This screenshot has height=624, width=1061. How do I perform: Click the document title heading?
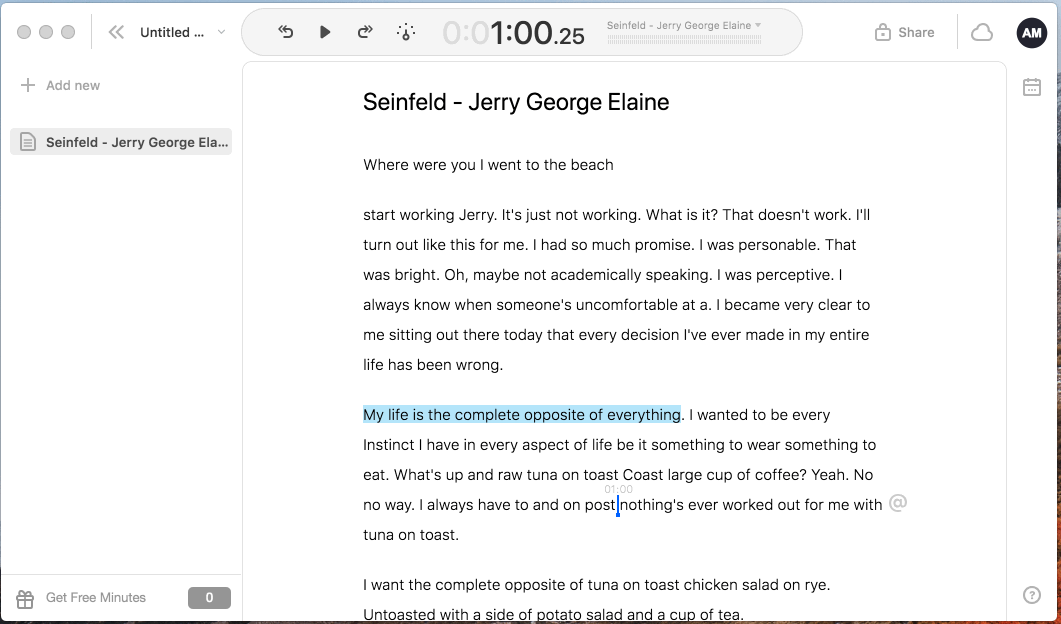pyautogui.click(x=516, y=102)
